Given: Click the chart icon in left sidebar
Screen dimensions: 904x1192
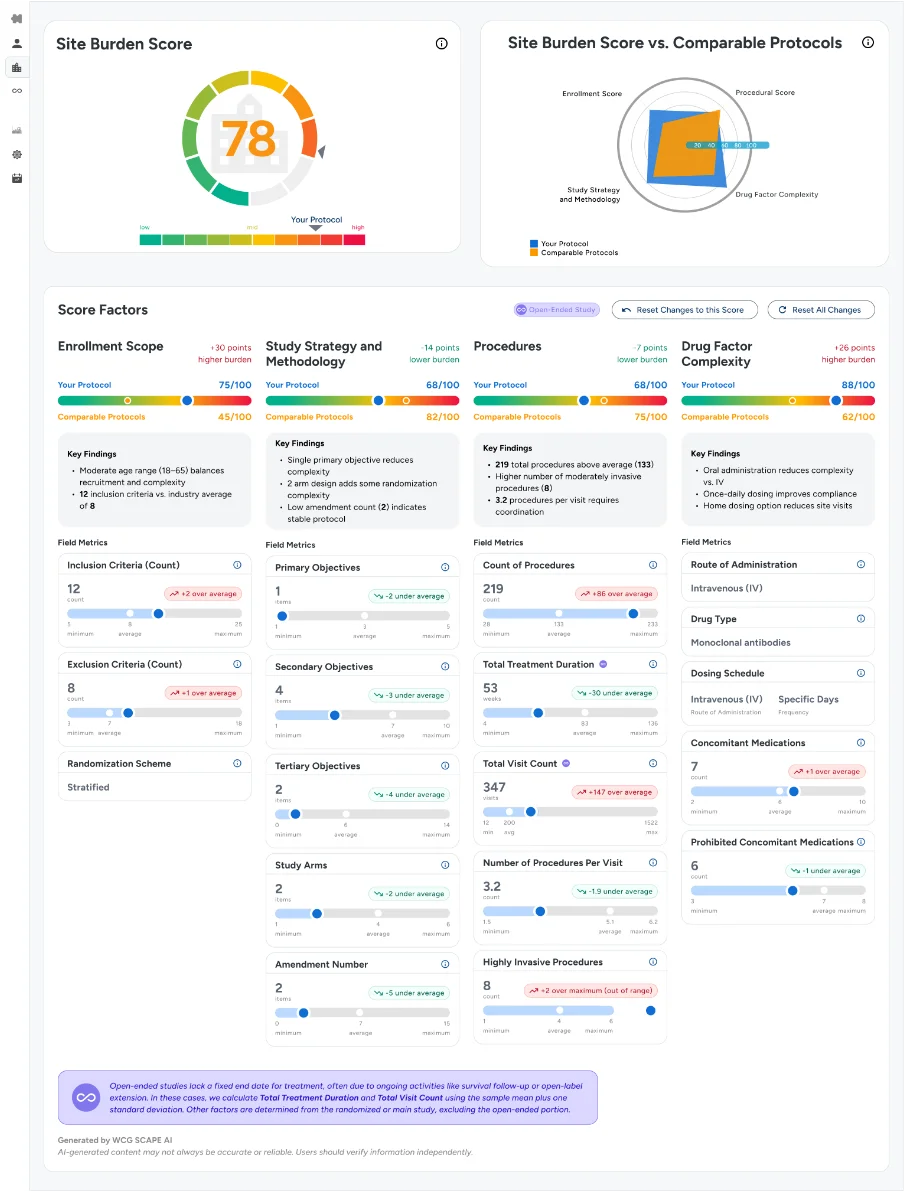Looking at the screenshot, I should 17,131.
